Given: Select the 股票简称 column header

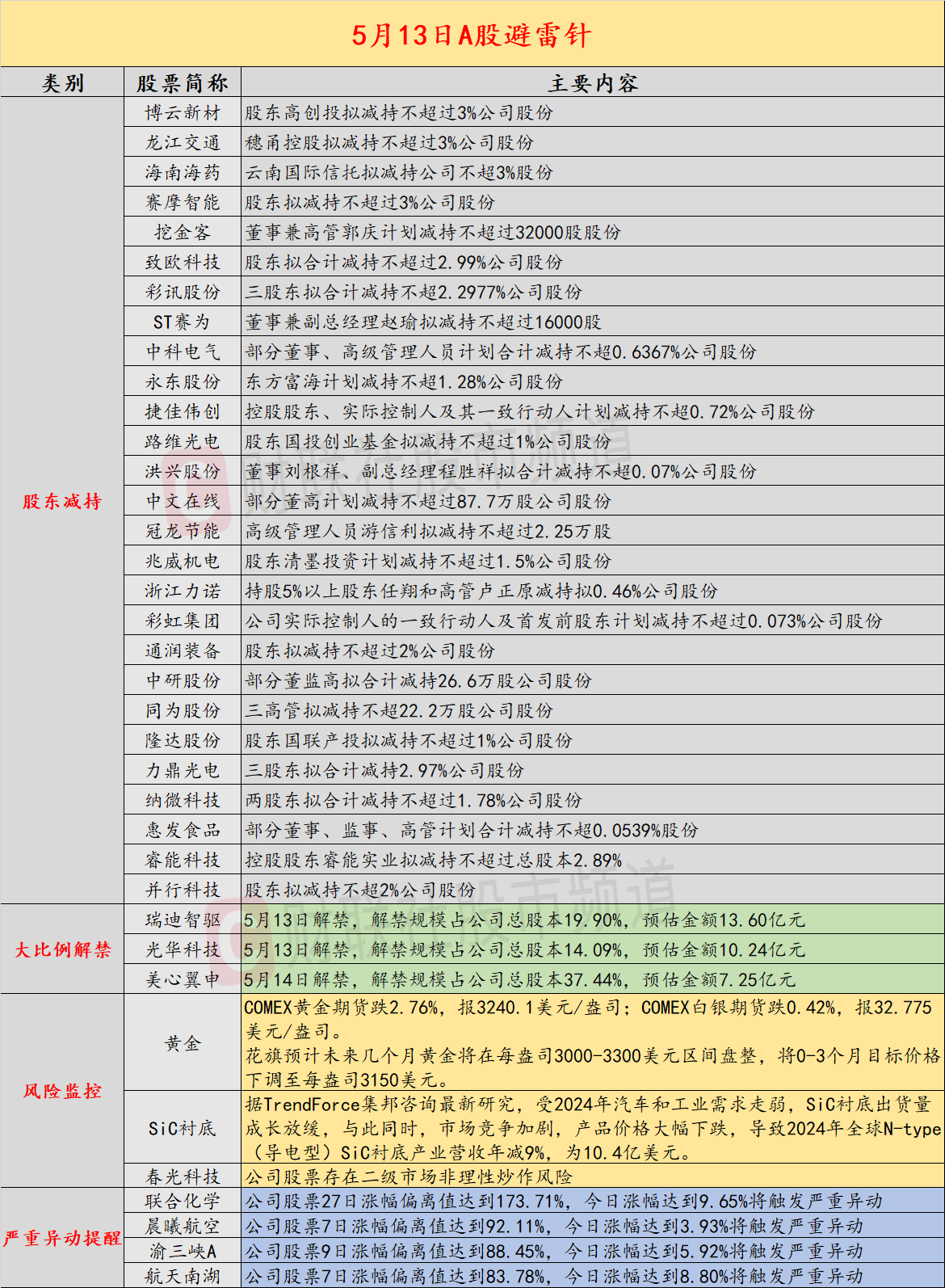Looking at the screenshot, I should [x=183, y=83].
